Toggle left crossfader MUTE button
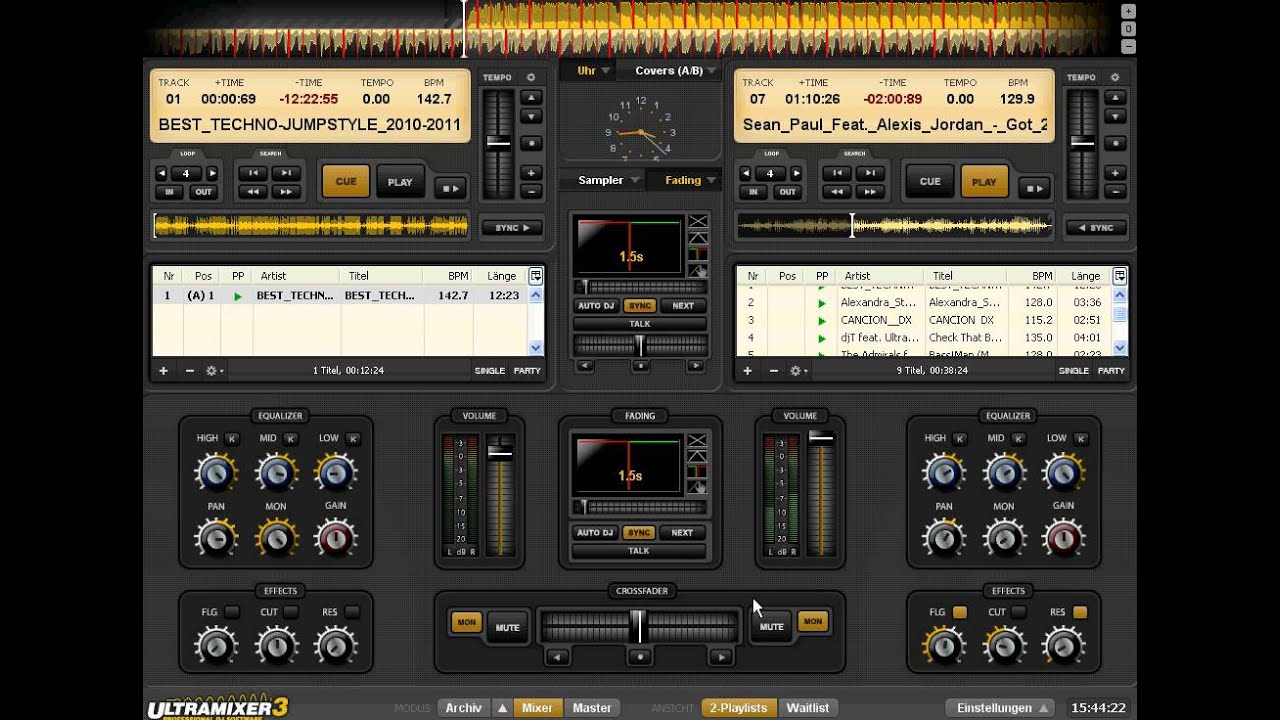This screenshot has height=720, width=1280. click(x=508, y=627)
